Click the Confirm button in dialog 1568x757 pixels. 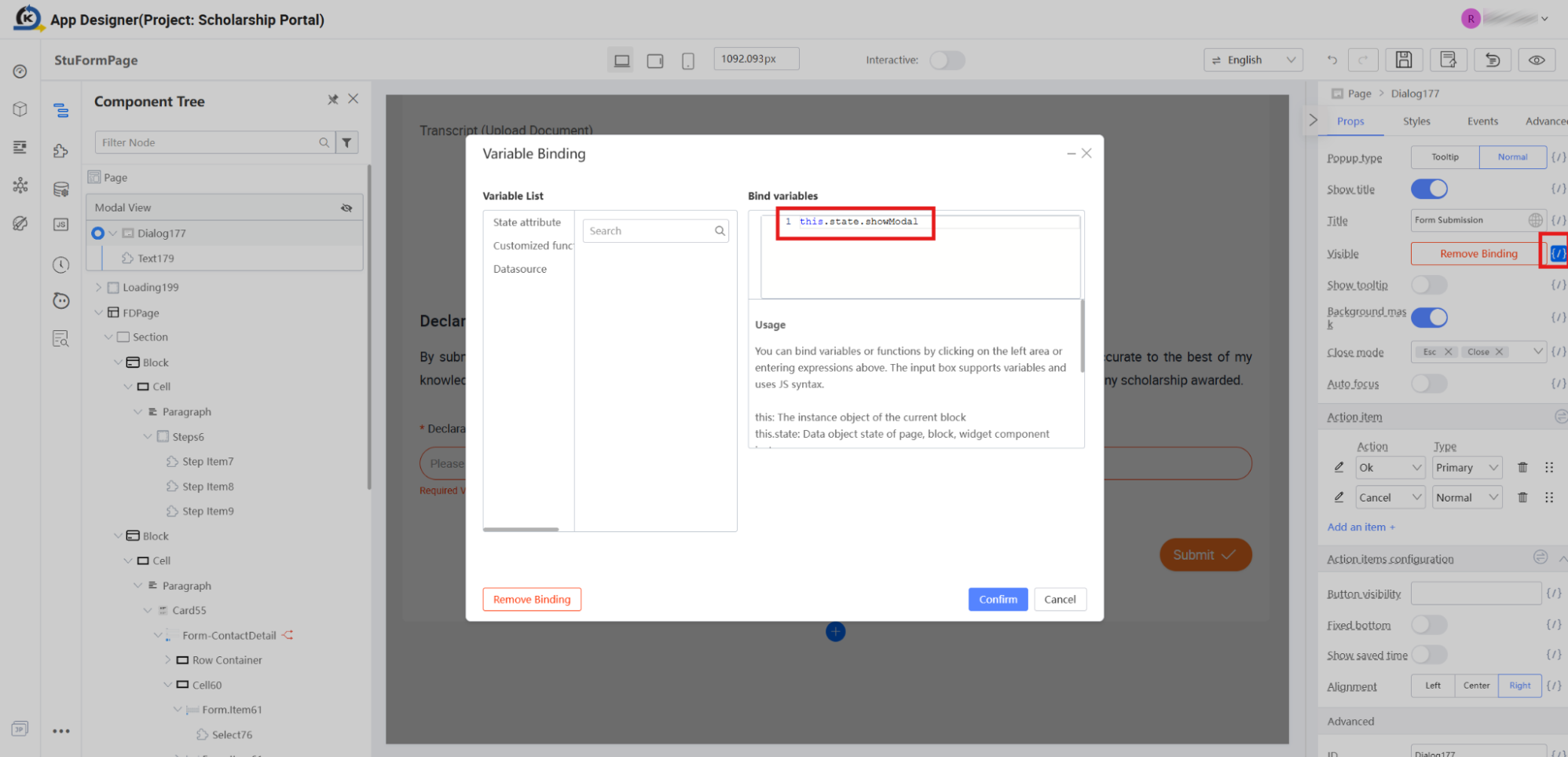(998, 599)
